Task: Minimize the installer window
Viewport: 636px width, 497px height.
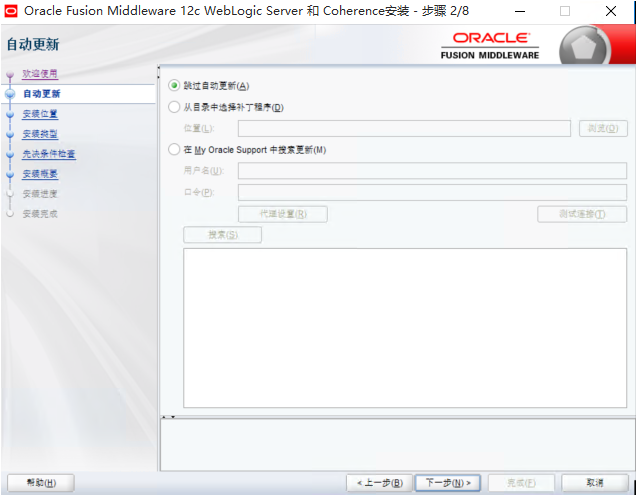Action: [520, 11]
